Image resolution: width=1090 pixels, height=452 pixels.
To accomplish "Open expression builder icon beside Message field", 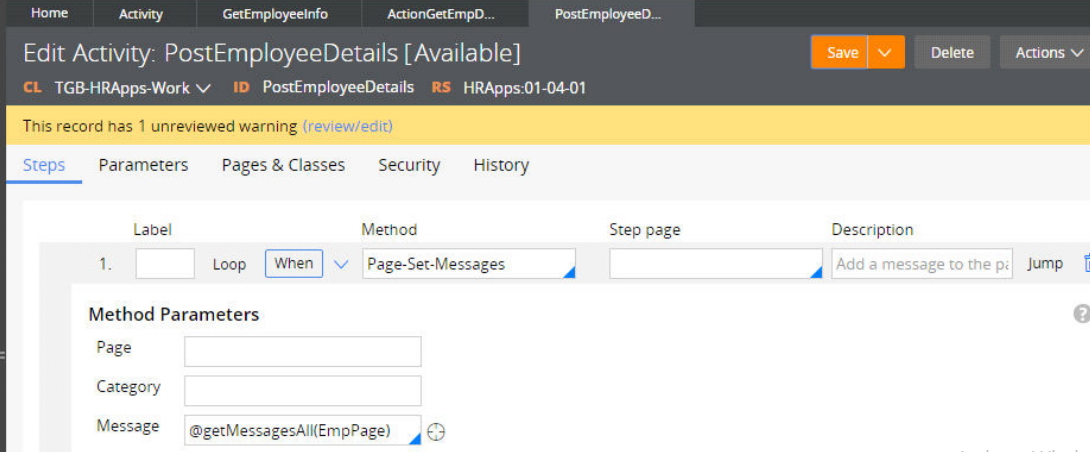I will (435, 432).
